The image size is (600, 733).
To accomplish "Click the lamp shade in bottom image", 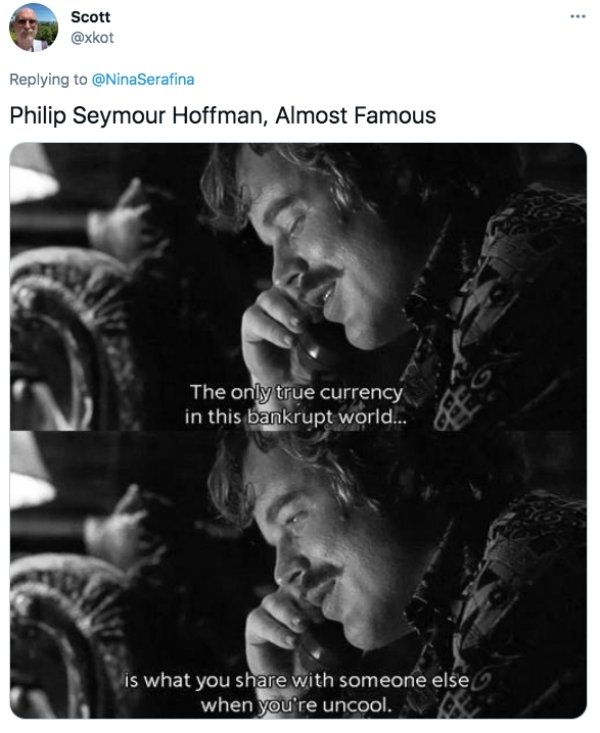I will tap(30, 474).
